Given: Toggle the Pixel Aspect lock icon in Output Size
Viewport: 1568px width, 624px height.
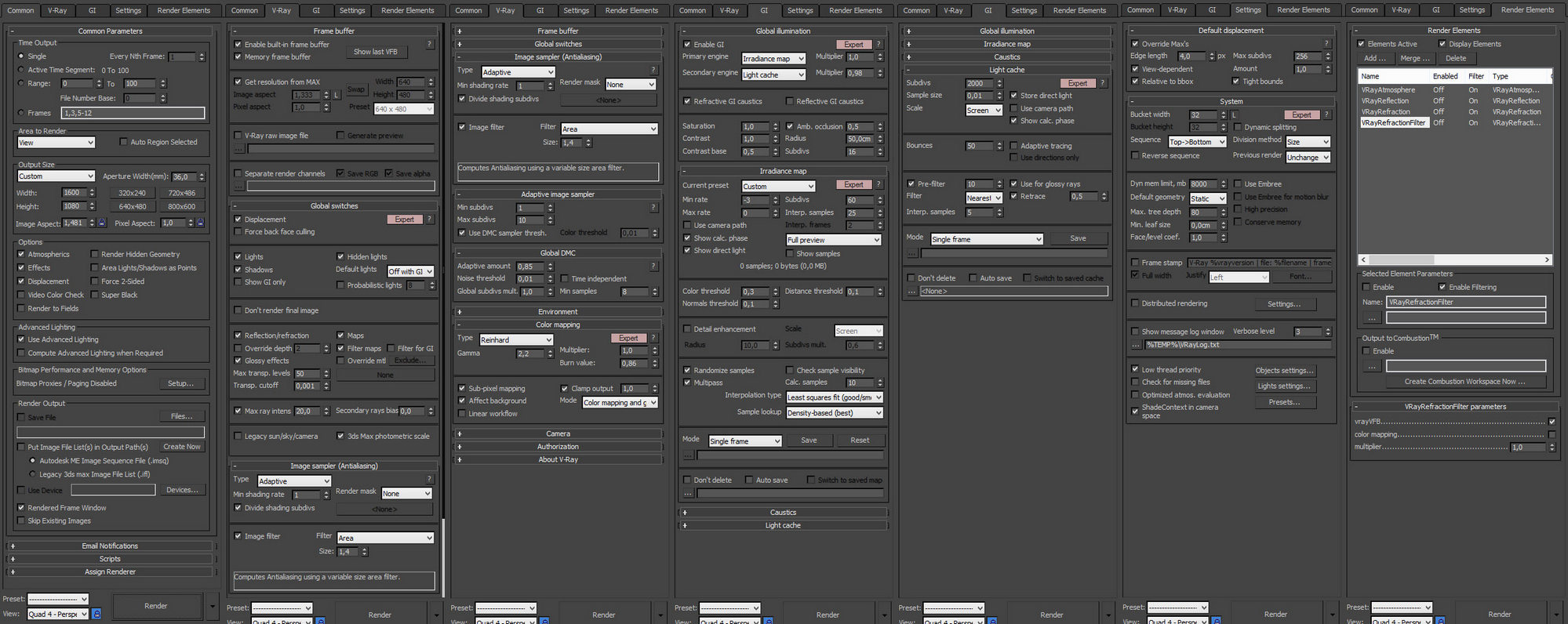Looking at the screenshot, I should point(200,223).
